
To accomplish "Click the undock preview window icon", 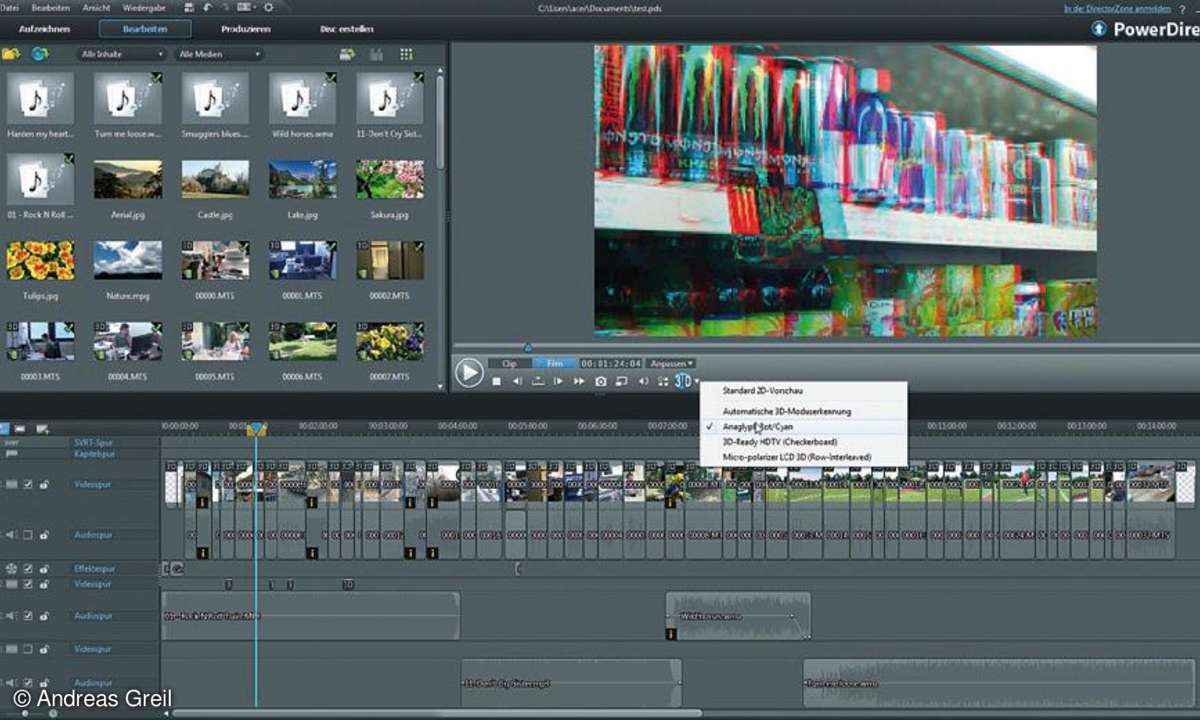I will click(663, 381).
